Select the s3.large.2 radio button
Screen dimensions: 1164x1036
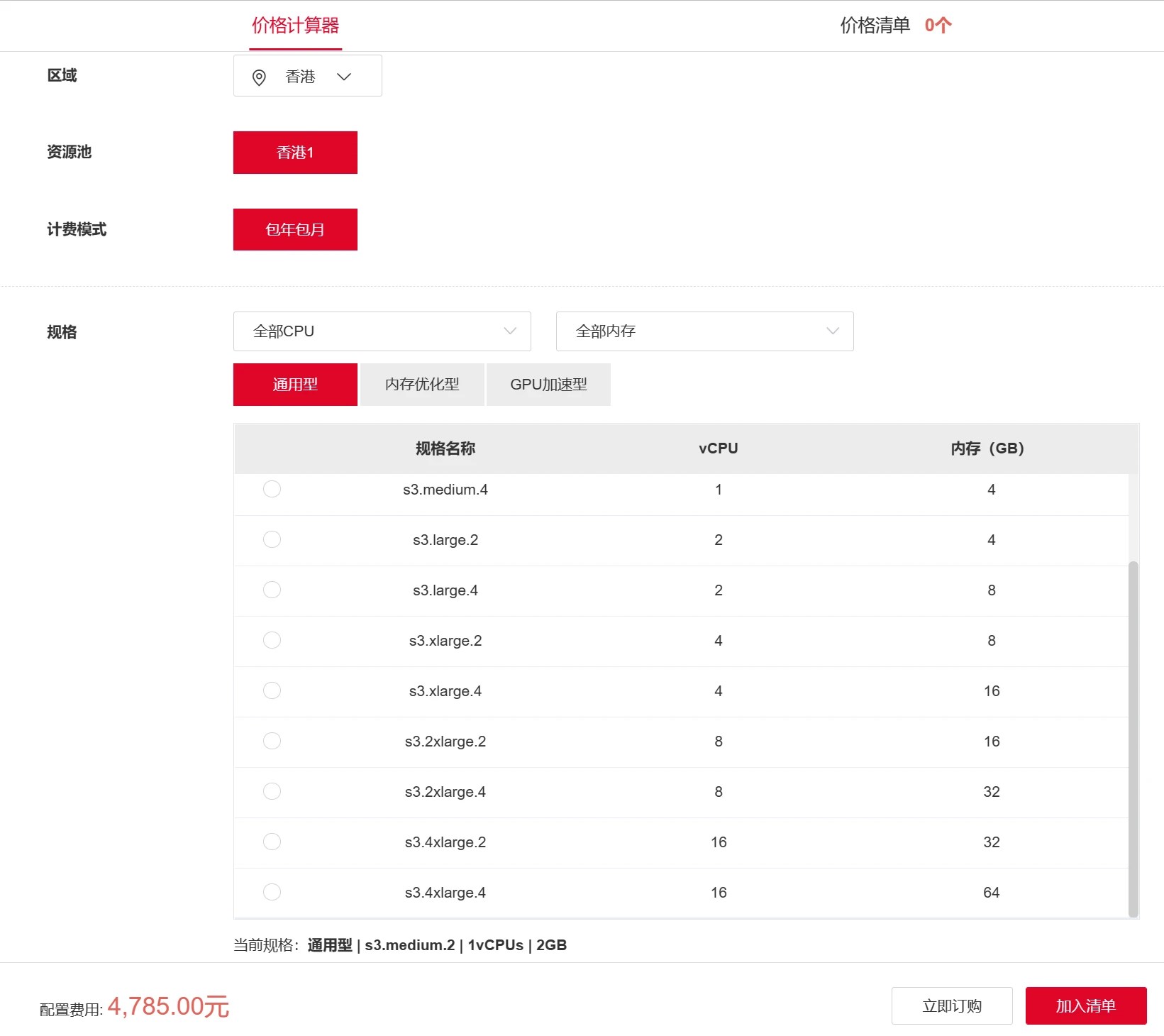pyautogui.click(x=272, y=539)
